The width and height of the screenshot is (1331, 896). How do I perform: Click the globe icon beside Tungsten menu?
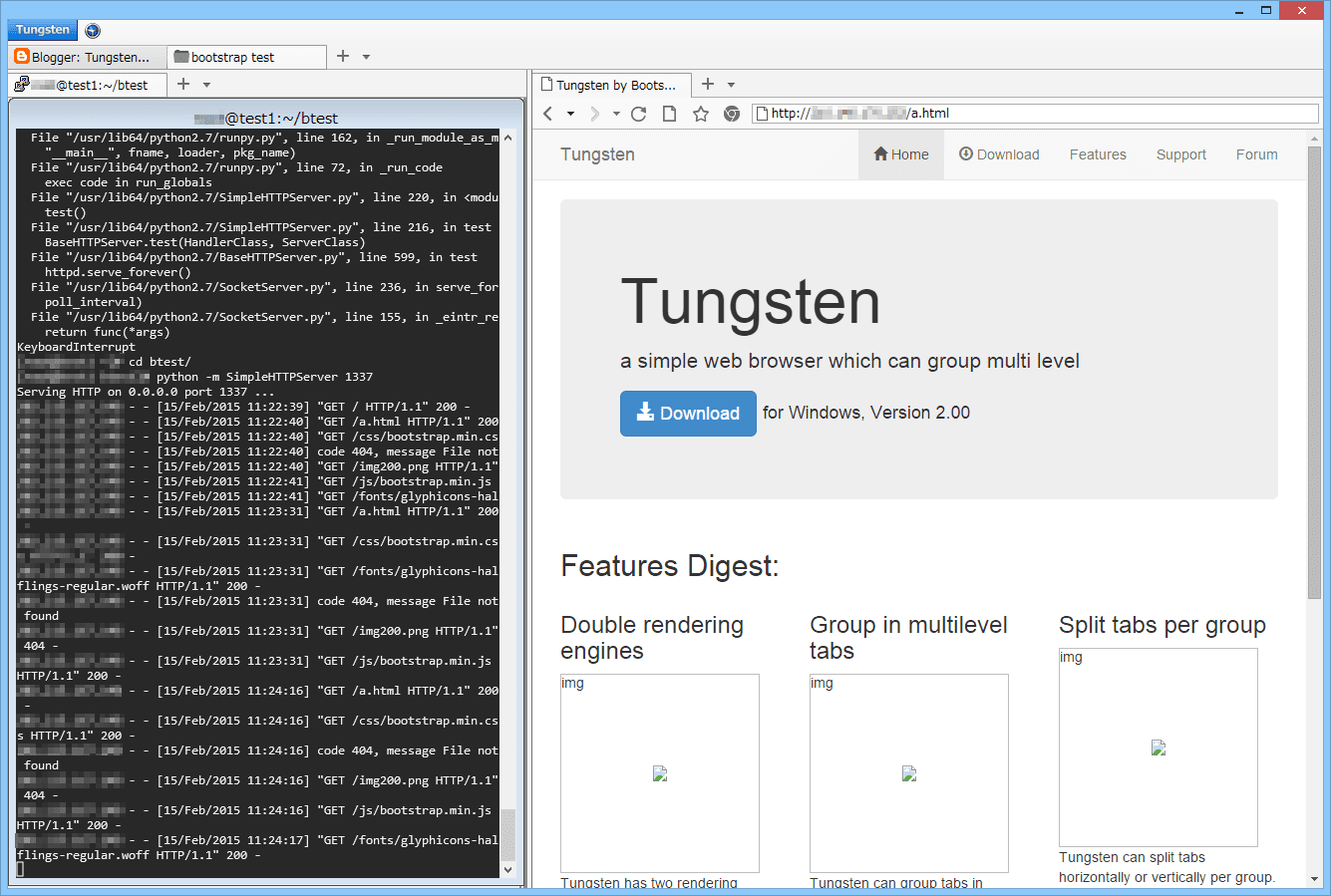(x=93, y=31)
